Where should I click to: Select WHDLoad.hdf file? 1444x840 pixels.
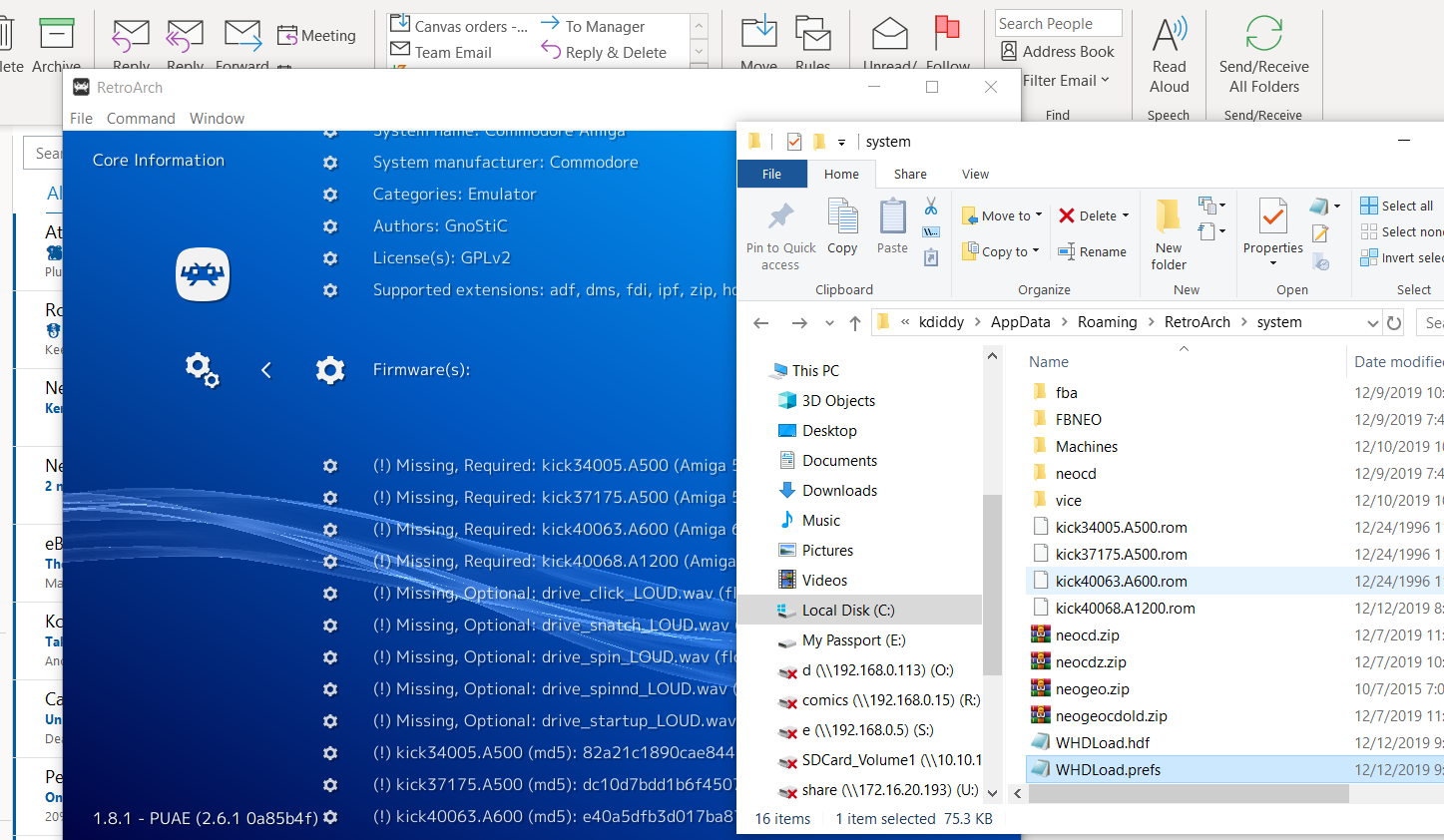click(1103, 742)
